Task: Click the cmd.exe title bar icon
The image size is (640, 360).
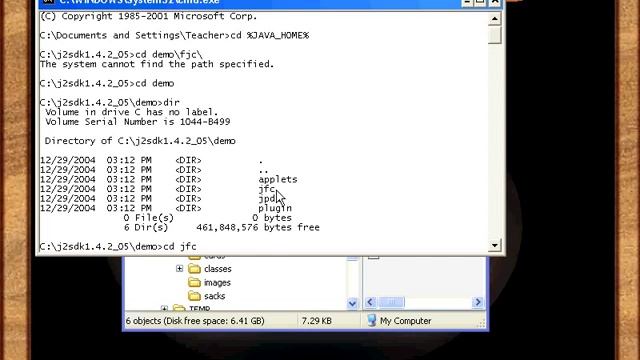Action: pyautogui.click(x=49, y=2)
